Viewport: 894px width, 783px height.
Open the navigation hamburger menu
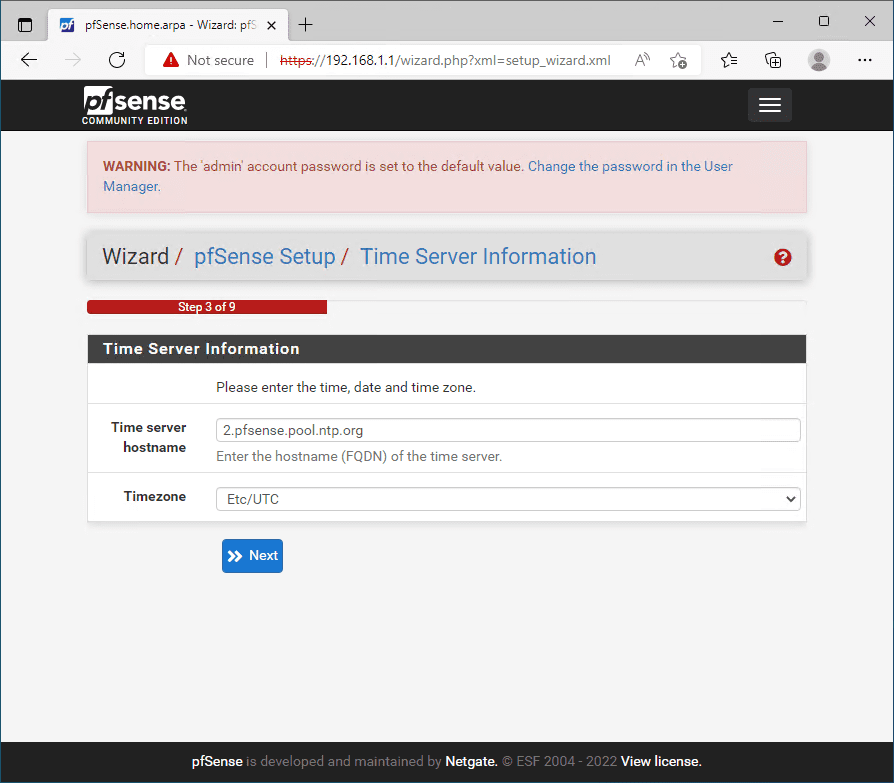[769, 104]
